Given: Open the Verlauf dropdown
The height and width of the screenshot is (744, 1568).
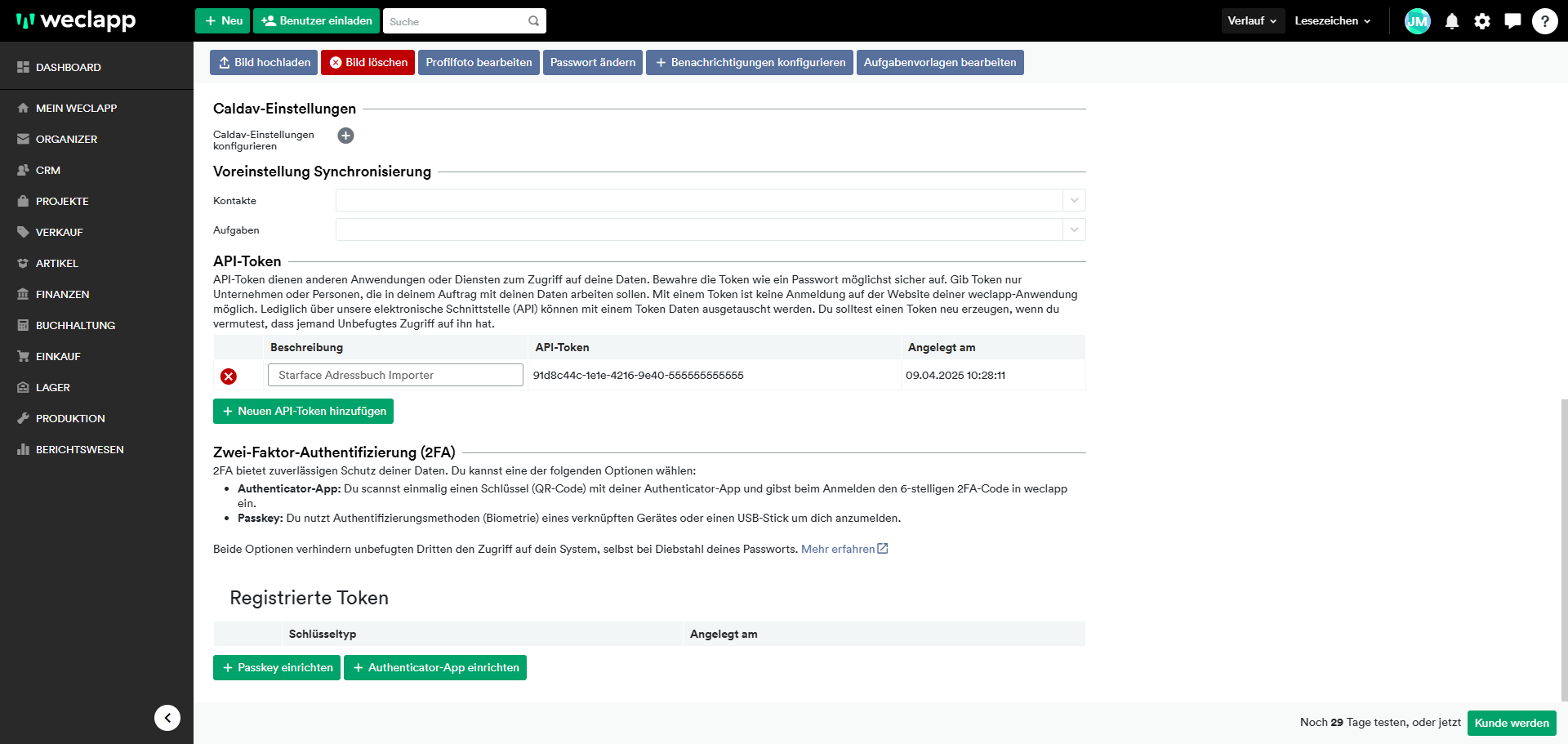Looking at the screenshot, I should coord(1252,21).
